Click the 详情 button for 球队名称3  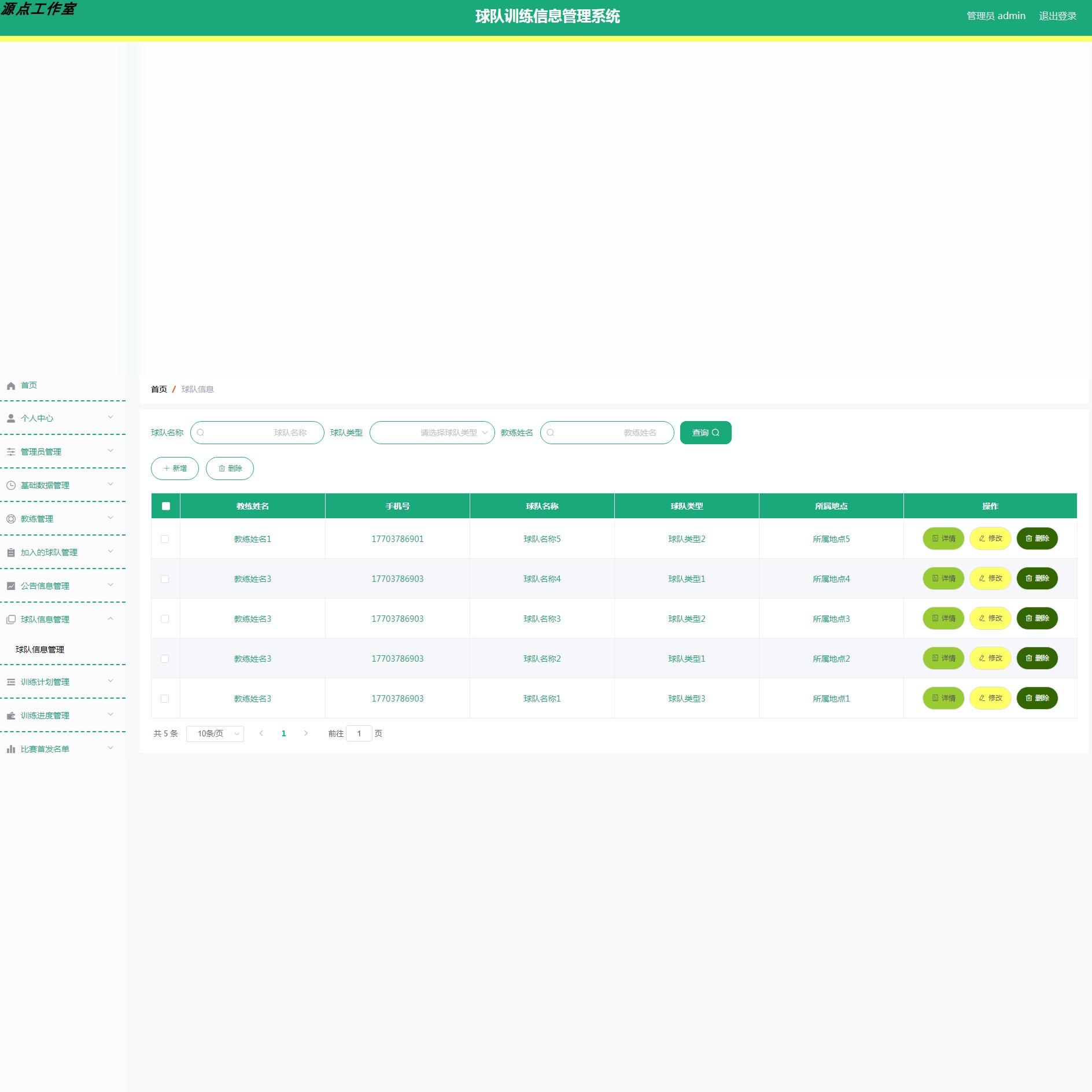943,618
